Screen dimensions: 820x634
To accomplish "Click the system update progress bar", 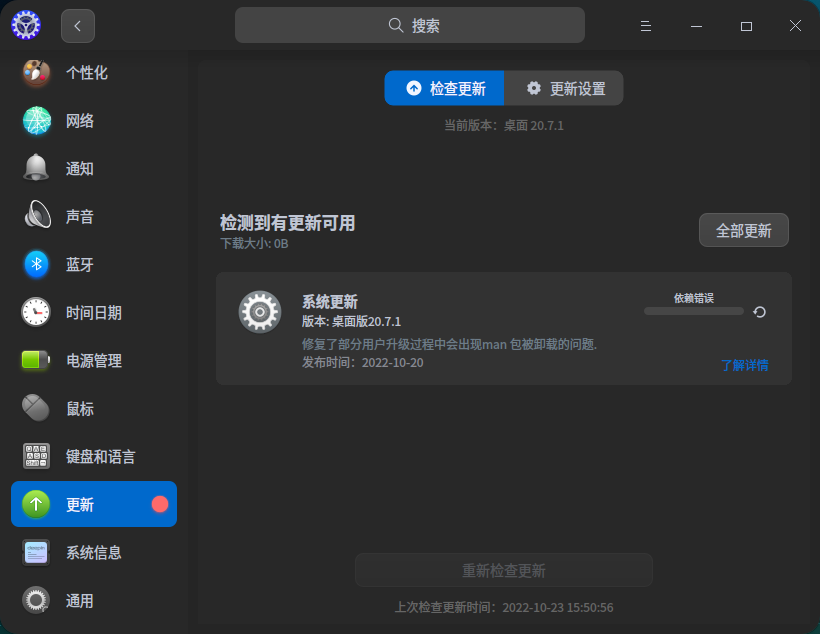I will pyautogui.click(x=693, y=312).
